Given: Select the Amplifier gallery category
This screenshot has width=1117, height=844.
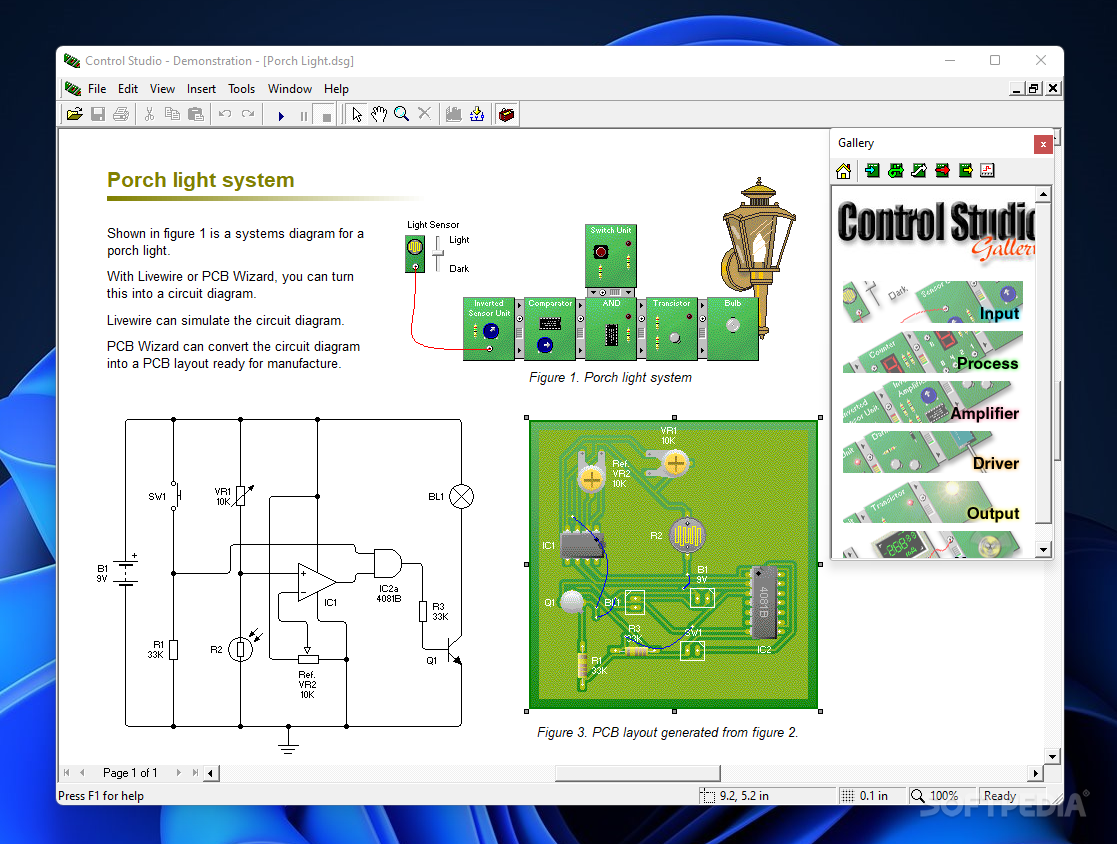Looking at the screenshot, I should tap(932, 402).
